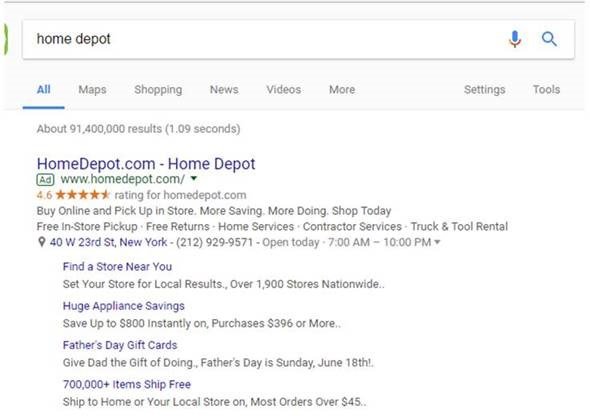Expand the arrow next to www.homedepot.com/
The image size is (590, 417).
(x=193, y=178)
